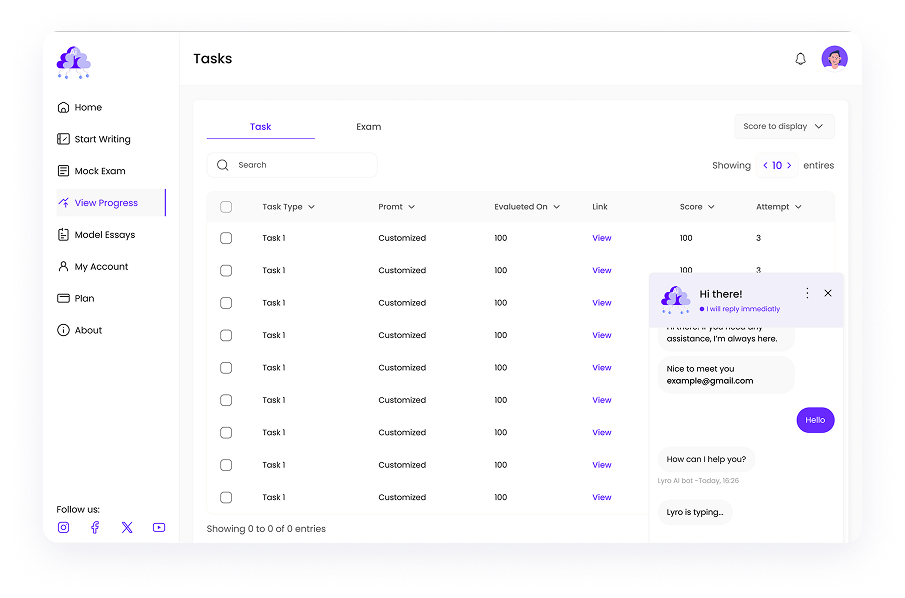Click the View Progress chart icon
The image size is (905, 598).
pyautogui.click(x=63, y=203)
